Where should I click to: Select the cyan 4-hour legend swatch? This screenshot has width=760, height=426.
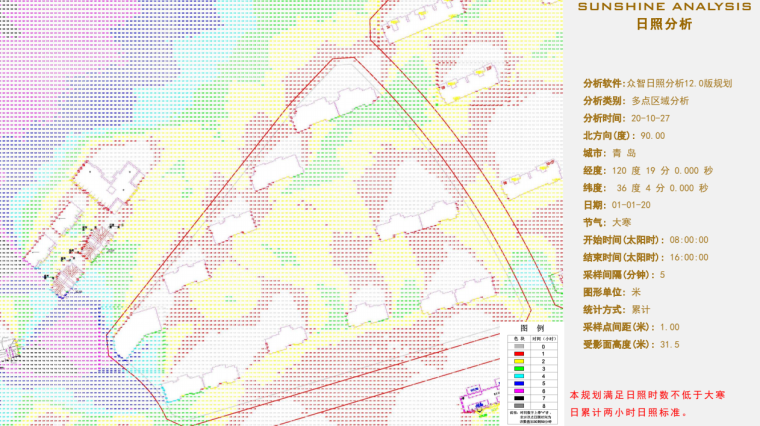pos(519,376)
